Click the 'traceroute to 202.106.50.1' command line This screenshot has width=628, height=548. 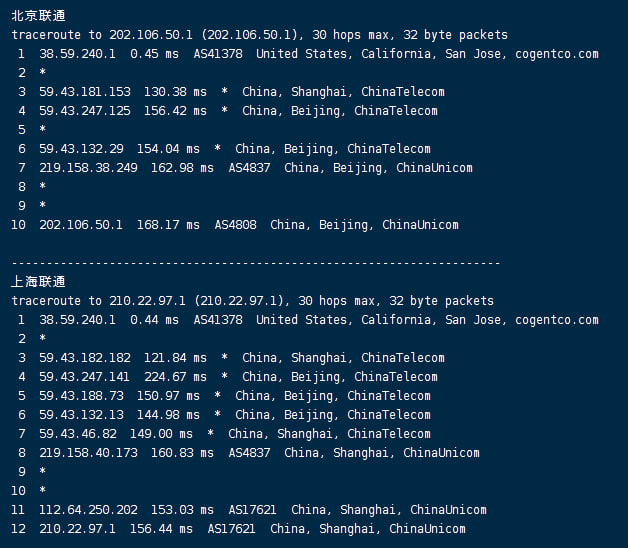260,35
